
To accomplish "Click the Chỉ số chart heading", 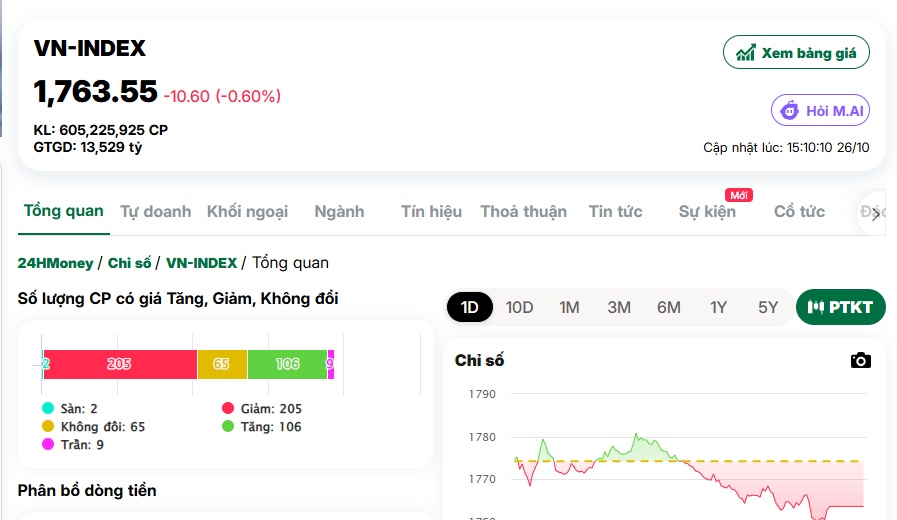I will point(479,360).
